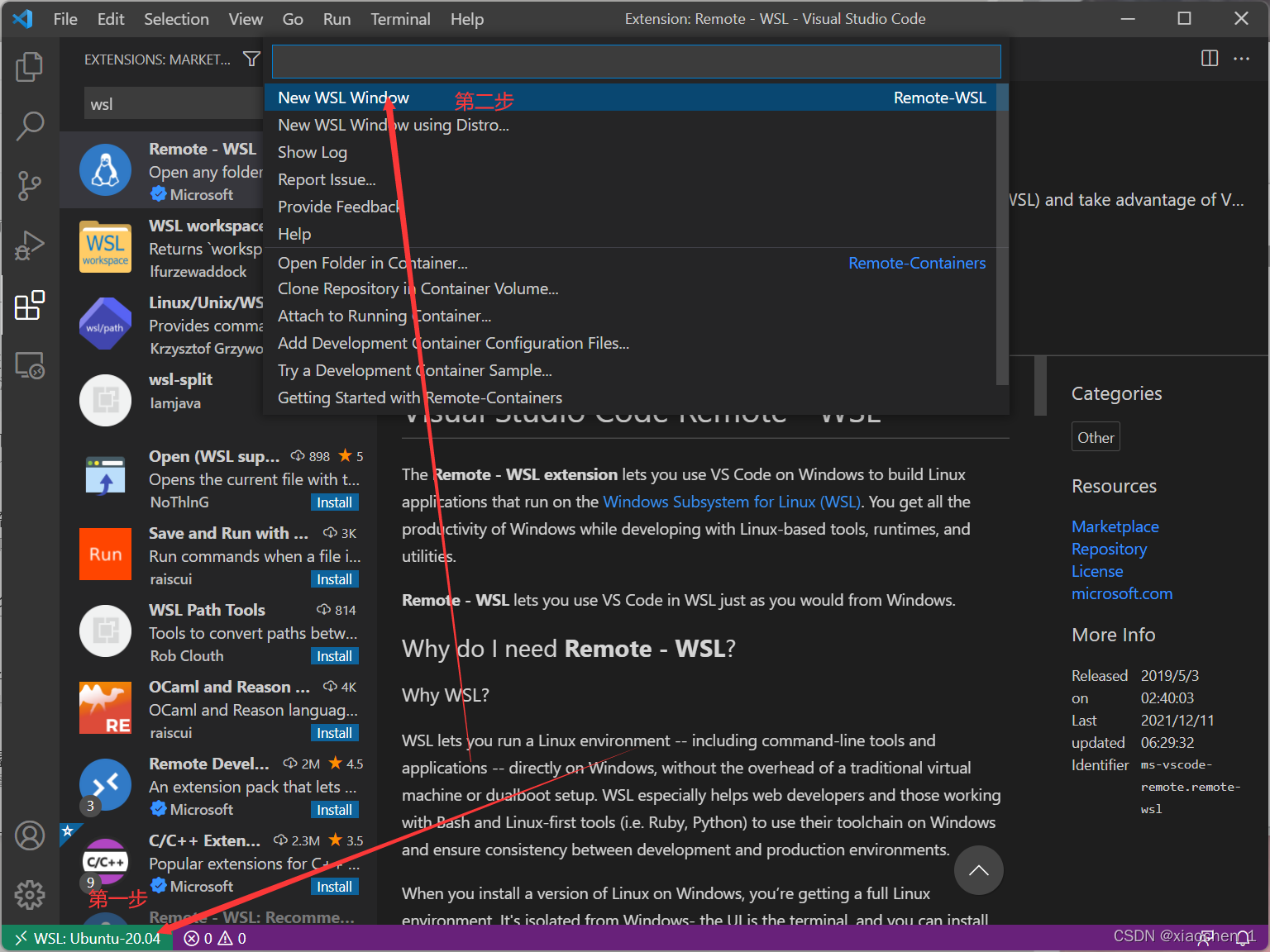Click the VS Code logo icon
Viewport: 1270px width, 952px height.
coord(23,18)
